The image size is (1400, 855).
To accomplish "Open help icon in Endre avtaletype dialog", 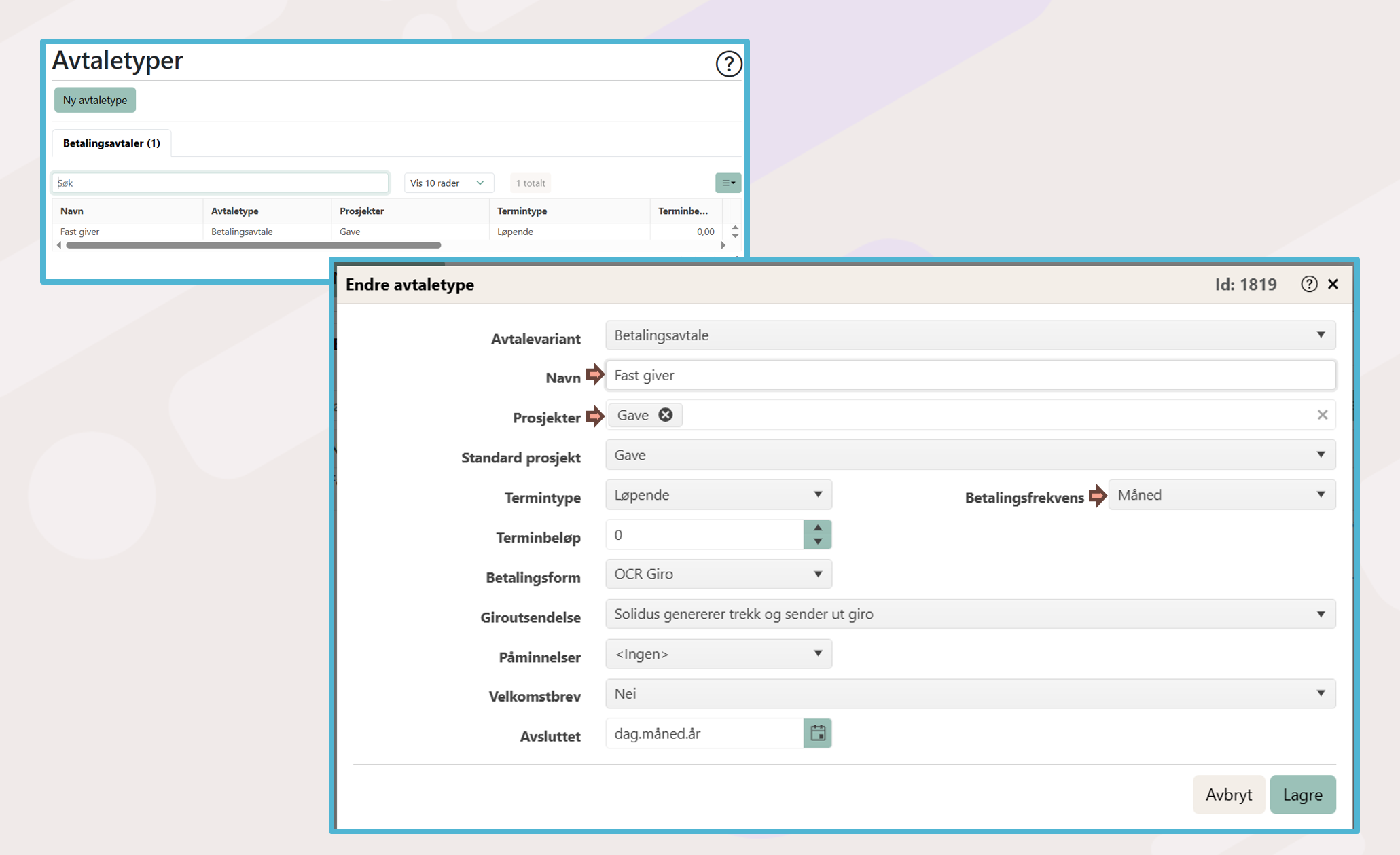I will 1308,284.
